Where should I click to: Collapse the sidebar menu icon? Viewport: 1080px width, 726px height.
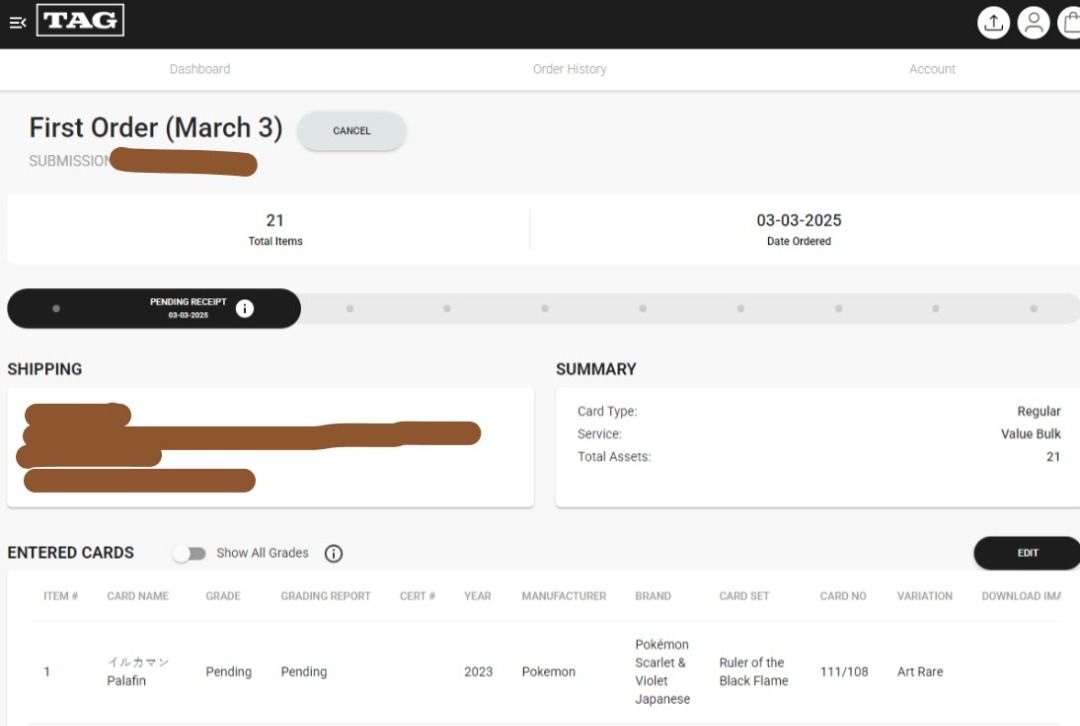coord(17,23)
